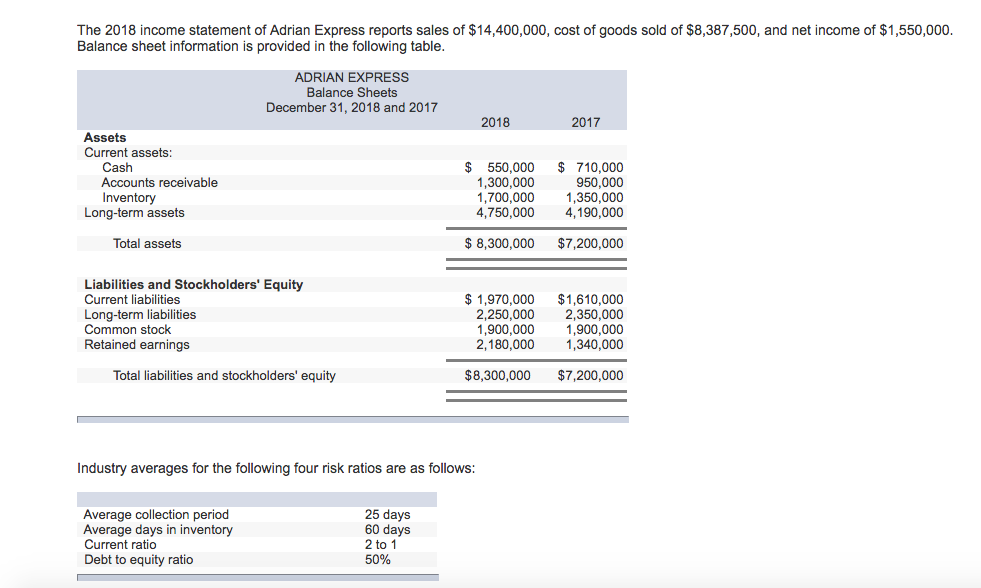981x588 pixels.
Task: Select the 2018 cash value $550,000
Action: (500, 168)
